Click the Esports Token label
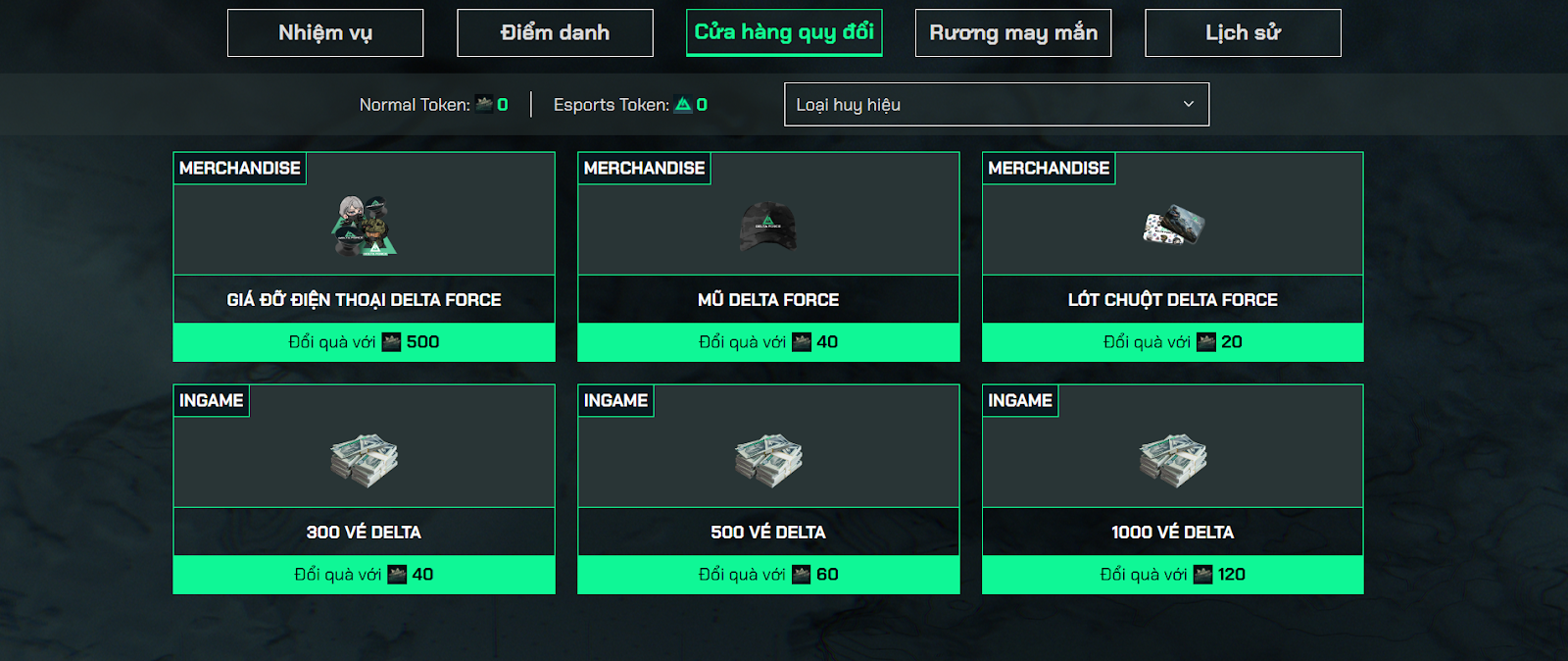This screenshot has width=1568, height=661. [x=612, y=105]
